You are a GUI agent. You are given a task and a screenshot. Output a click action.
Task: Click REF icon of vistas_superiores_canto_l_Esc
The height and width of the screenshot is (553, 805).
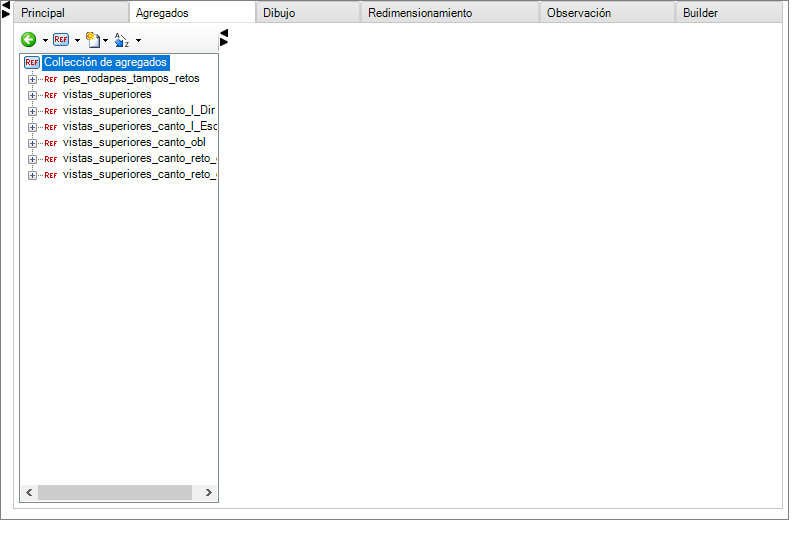[50, 127]
